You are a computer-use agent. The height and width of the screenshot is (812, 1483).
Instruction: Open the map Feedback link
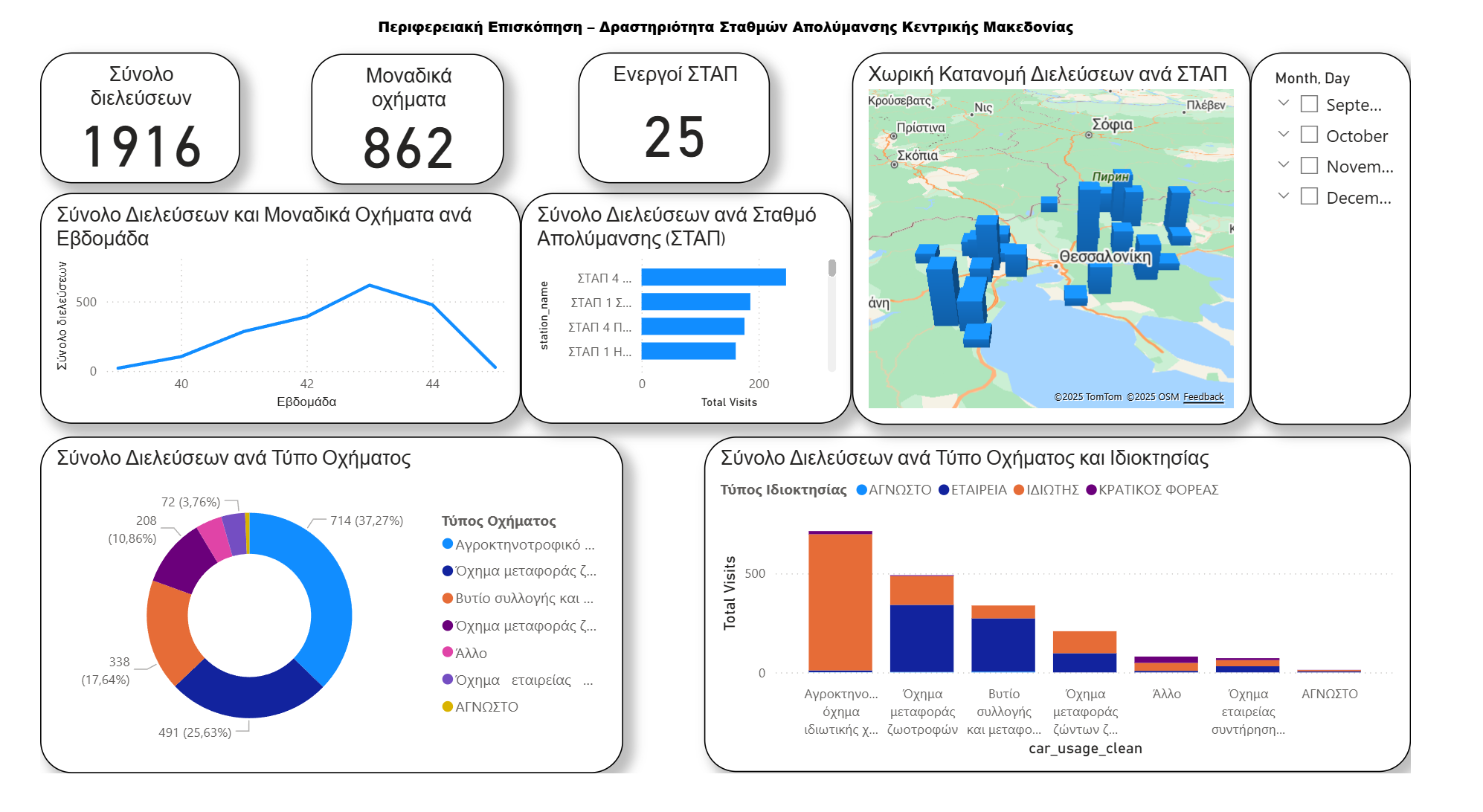click(x=1203, y=397)
